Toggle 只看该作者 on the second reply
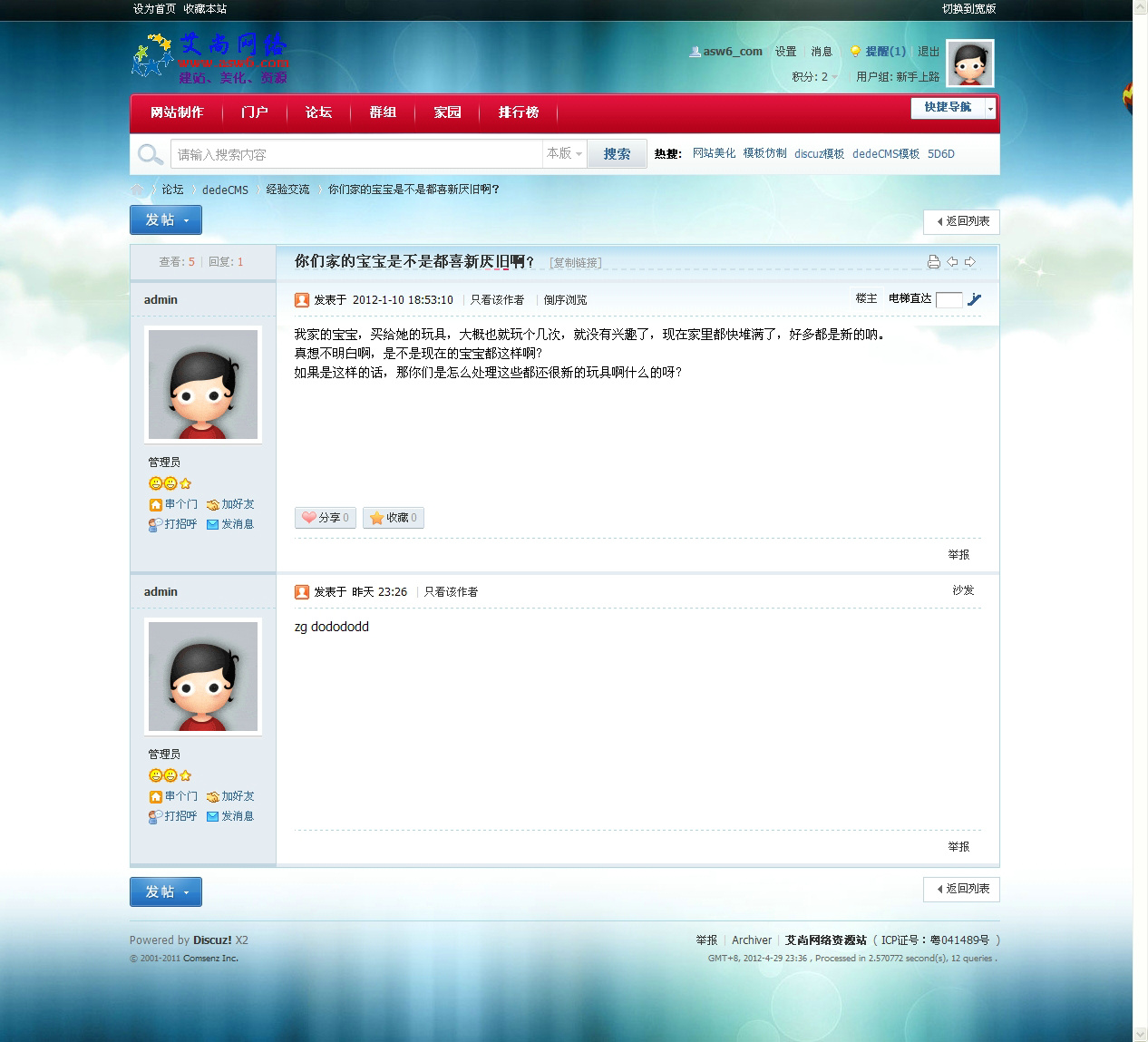The height and width of the screenshot is (1042, 1148). coord(451,591)
